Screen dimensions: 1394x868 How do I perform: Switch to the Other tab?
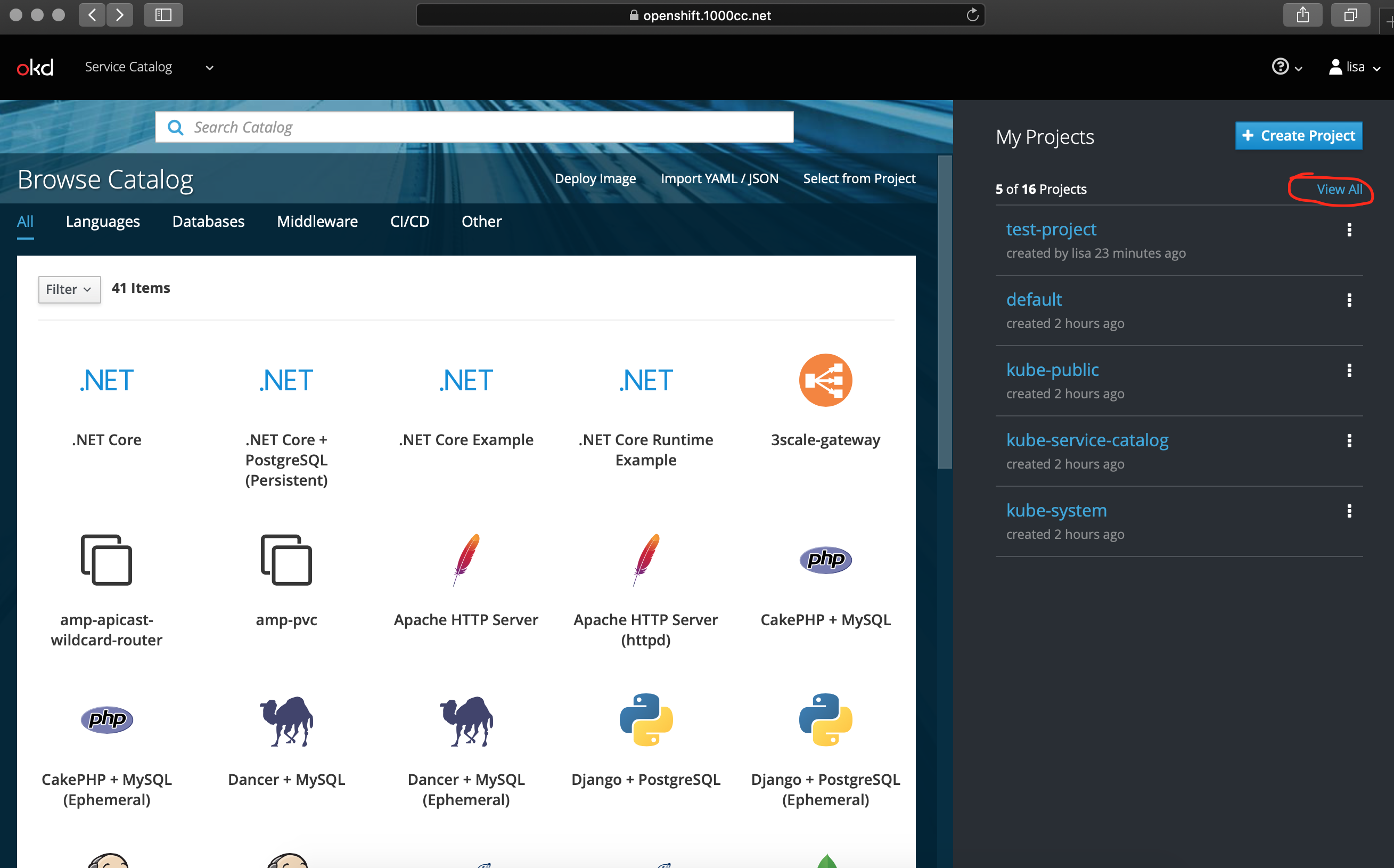coord(481,221)
